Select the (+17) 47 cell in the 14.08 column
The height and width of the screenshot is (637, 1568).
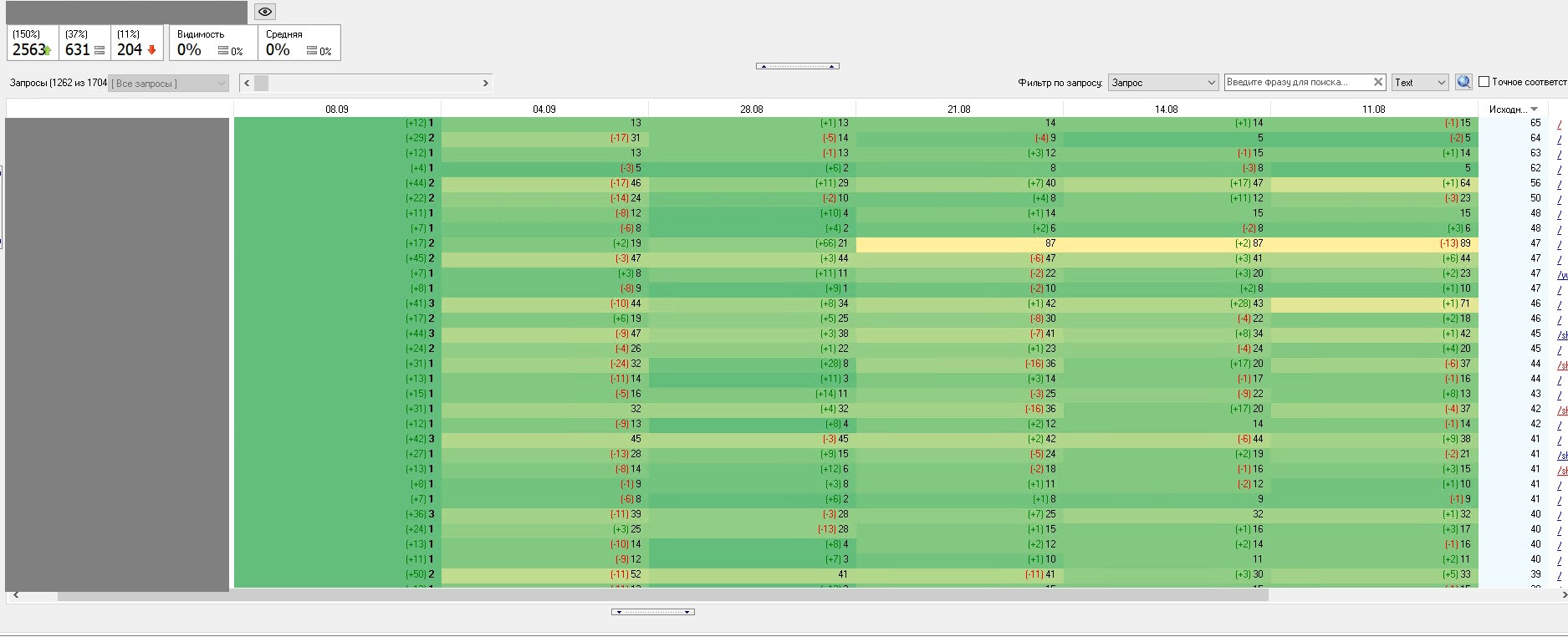tap(1167, 183)
